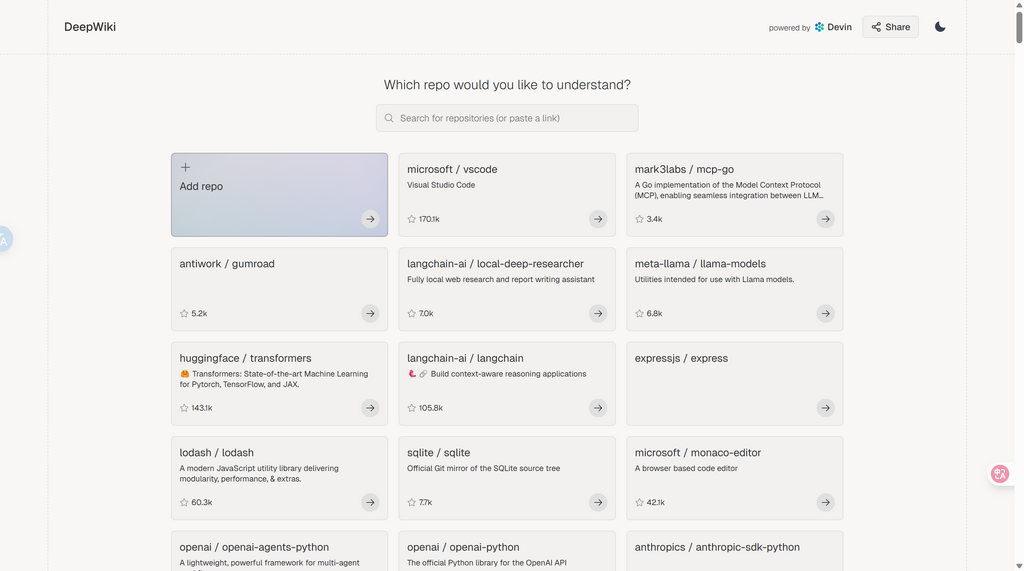Select langchain-ai / langchain title
Viewport: 1024px width, 571px height.
(466, 358)
